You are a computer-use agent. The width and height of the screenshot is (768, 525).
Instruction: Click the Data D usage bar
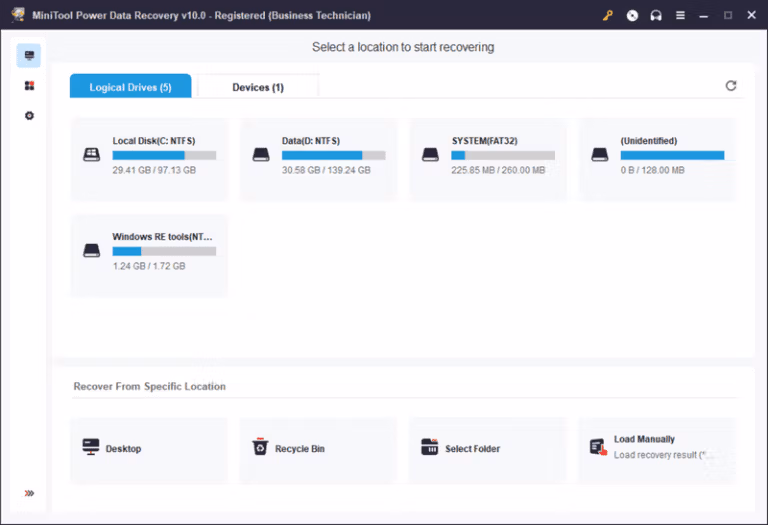point(334,155)
